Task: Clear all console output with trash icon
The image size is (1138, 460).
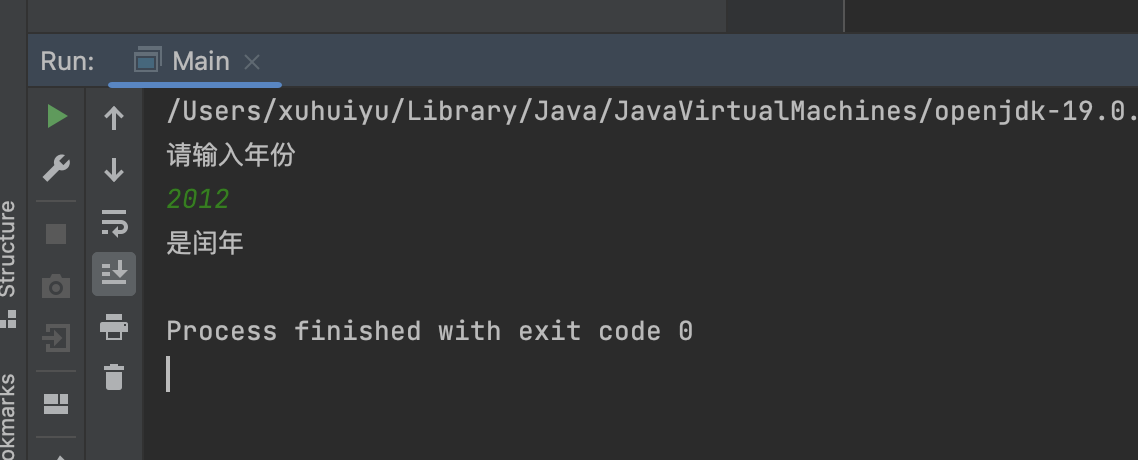Action: [114, 377]
